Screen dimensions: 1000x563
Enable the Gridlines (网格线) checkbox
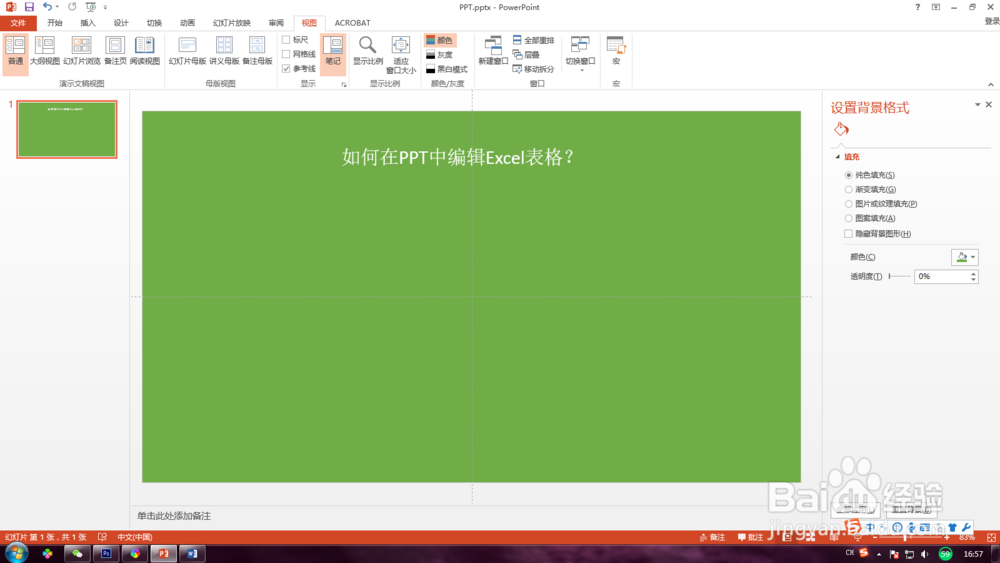[286, 54]
